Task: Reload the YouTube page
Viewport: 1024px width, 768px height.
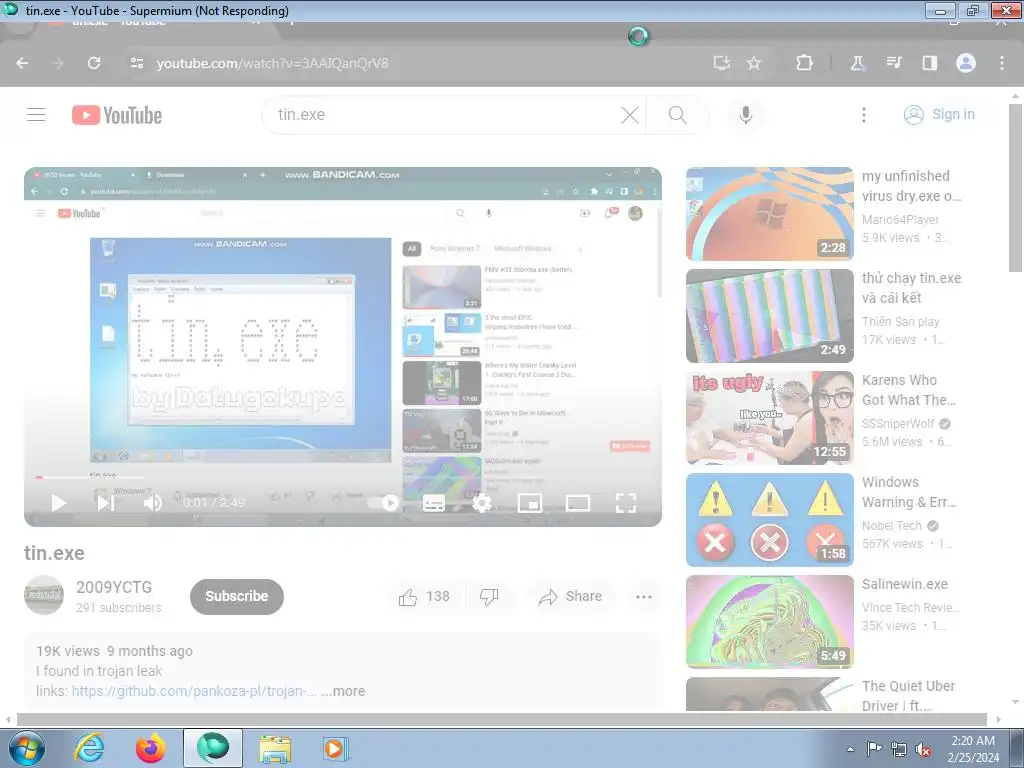Action: 94,63
